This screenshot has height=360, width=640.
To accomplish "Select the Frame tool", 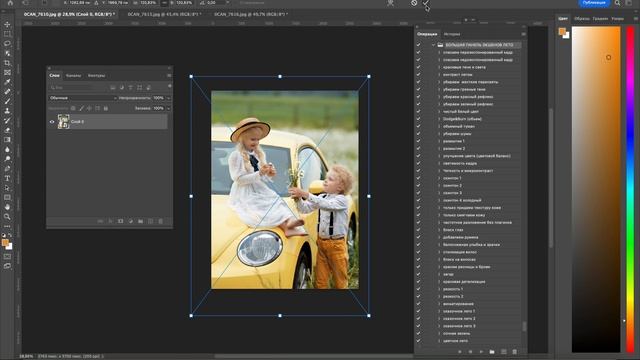I will tap(7, 72).
